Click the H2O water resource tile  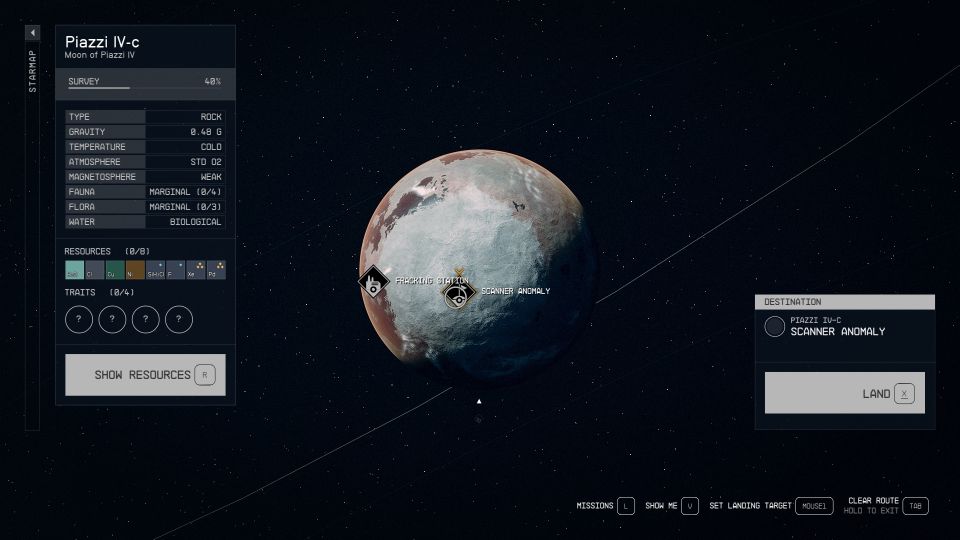pos(75,270)
